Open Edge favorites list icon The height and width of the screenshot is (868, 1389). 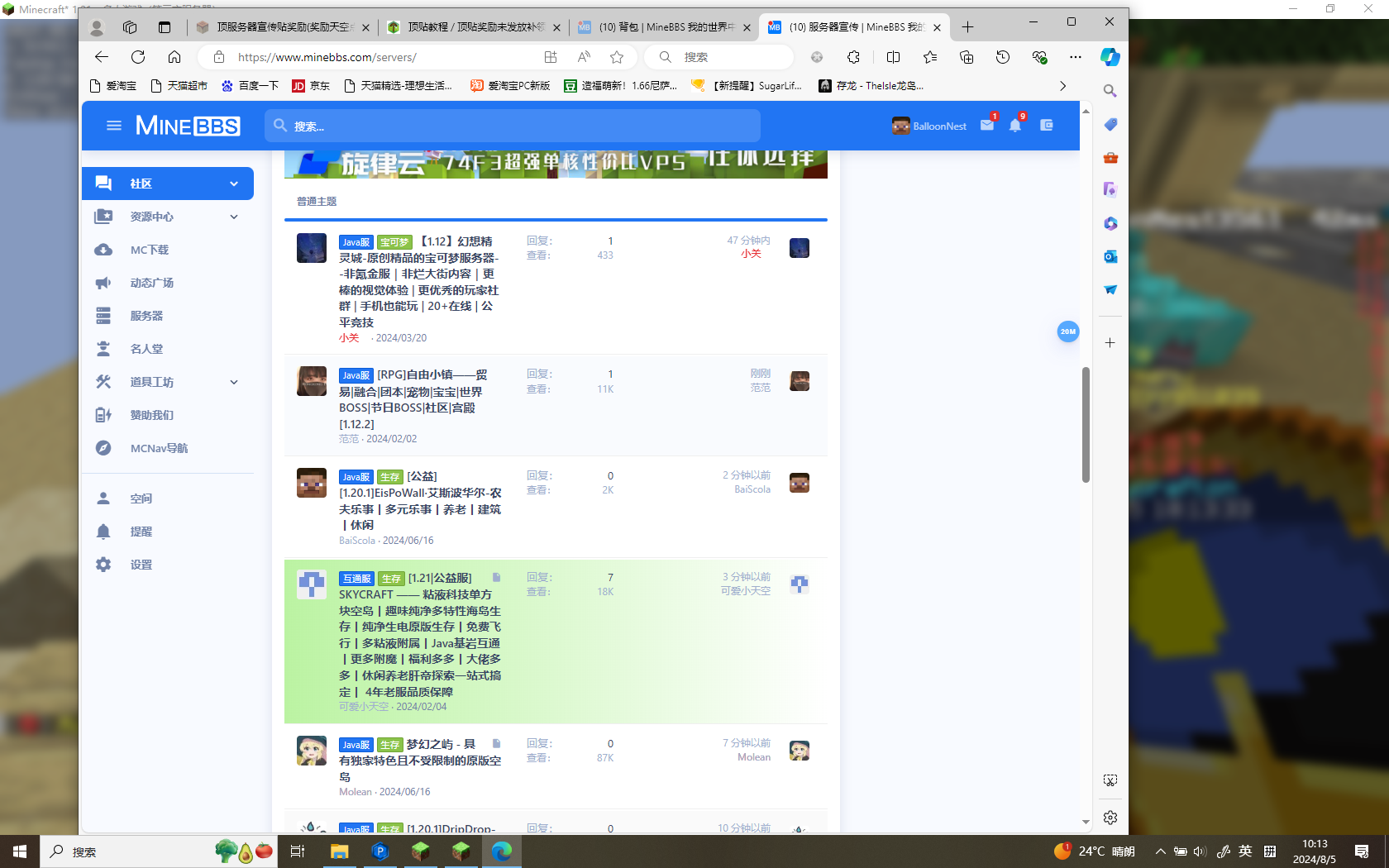point(930,57)
